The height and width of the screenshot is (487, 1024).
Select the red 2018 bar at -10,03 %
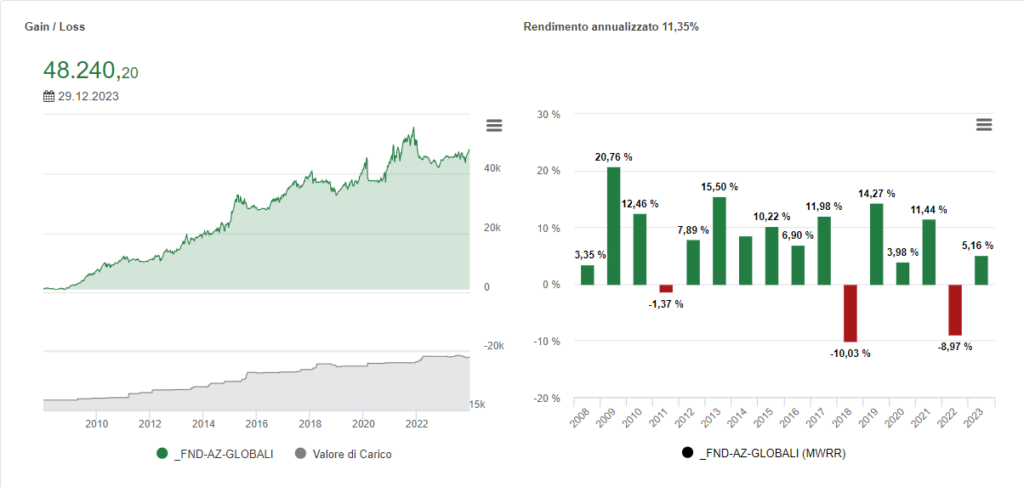pos(850,313)
